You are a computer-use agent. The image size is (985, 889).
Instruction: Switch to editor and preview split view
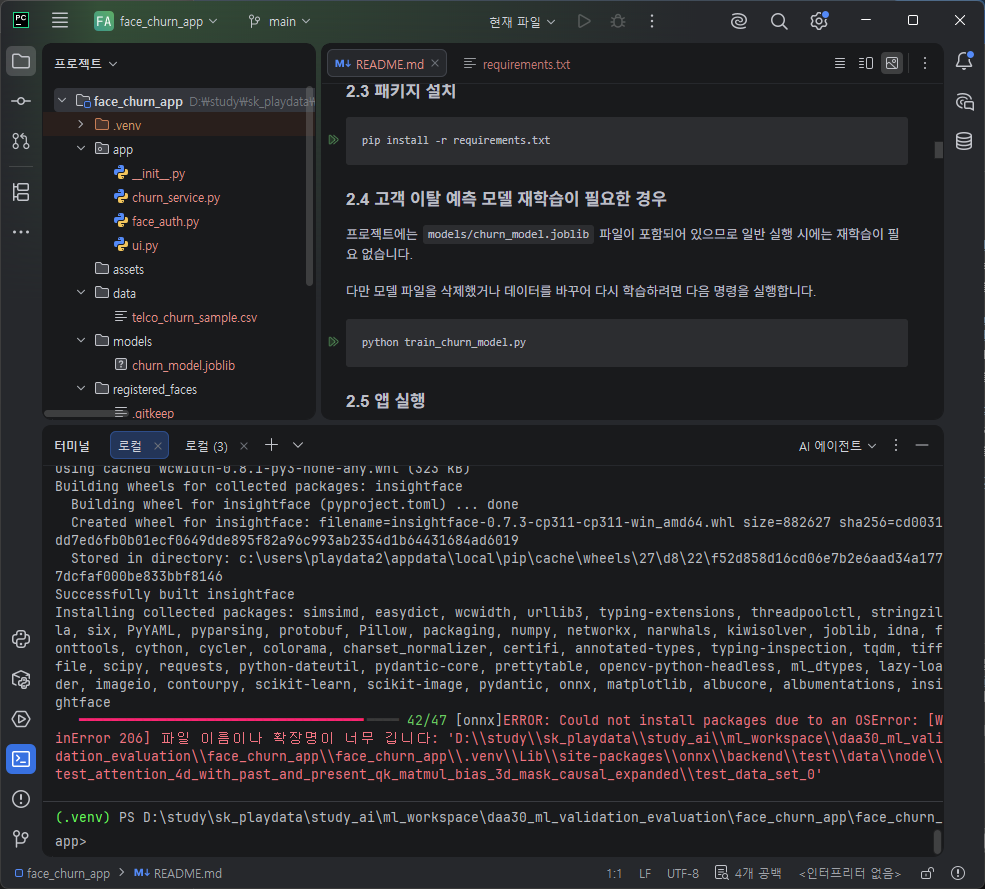(x=866, y=63)
